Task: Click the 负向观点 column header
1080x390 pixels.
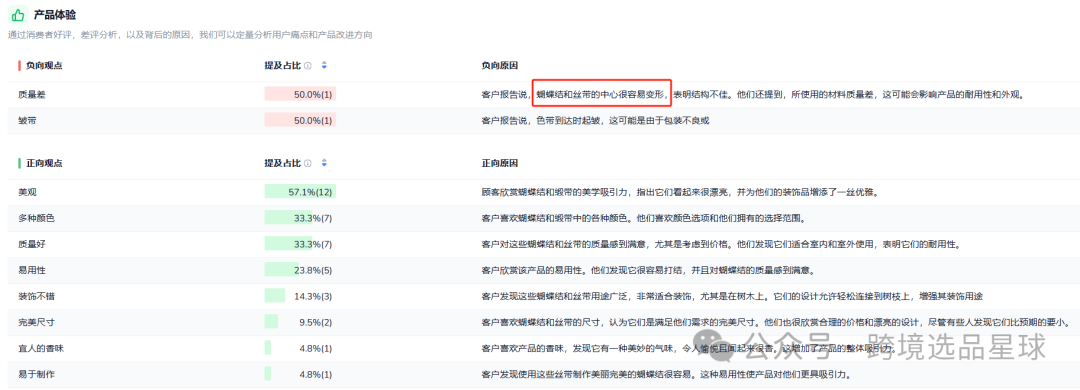Action: [45, 65]
